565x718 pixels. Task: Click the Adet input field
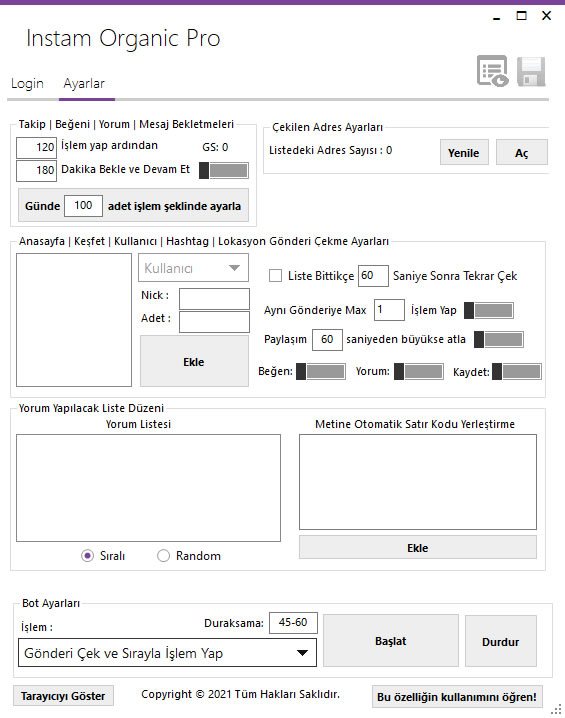click(x=214, y=321)
